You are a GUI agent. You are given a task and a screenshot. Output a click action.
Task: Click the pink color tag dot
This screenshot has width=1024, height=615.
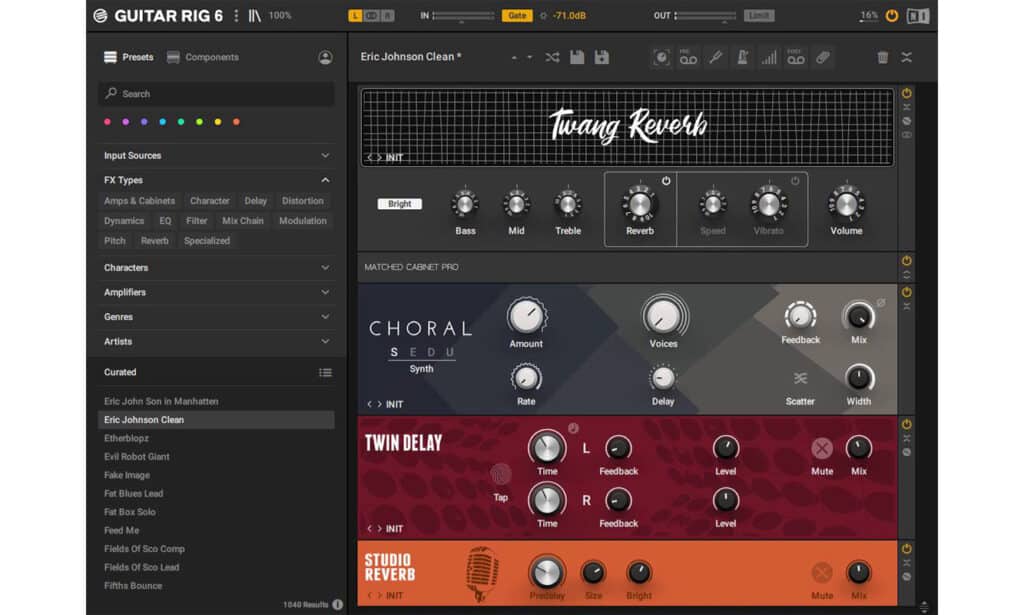(x=108, y=122)
